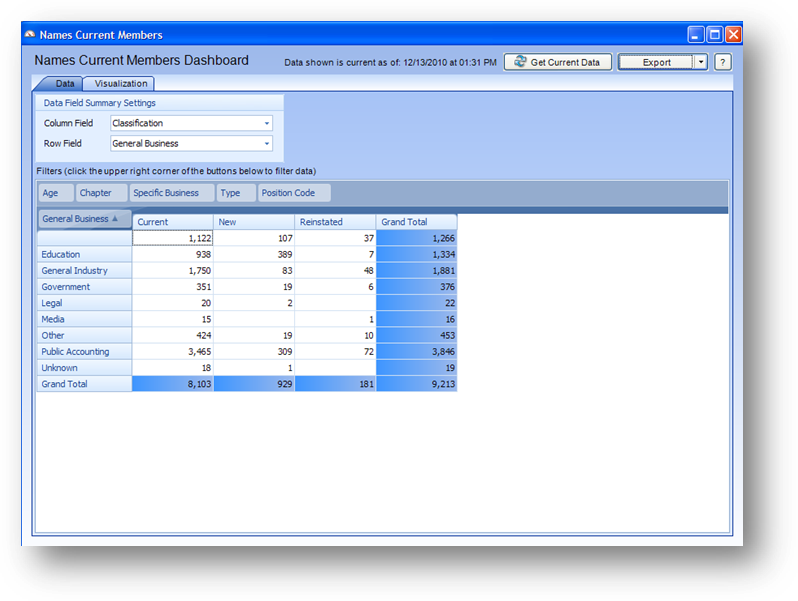Click the cell with value 1,122
The image size is (798, 601).
click(173, 238)
